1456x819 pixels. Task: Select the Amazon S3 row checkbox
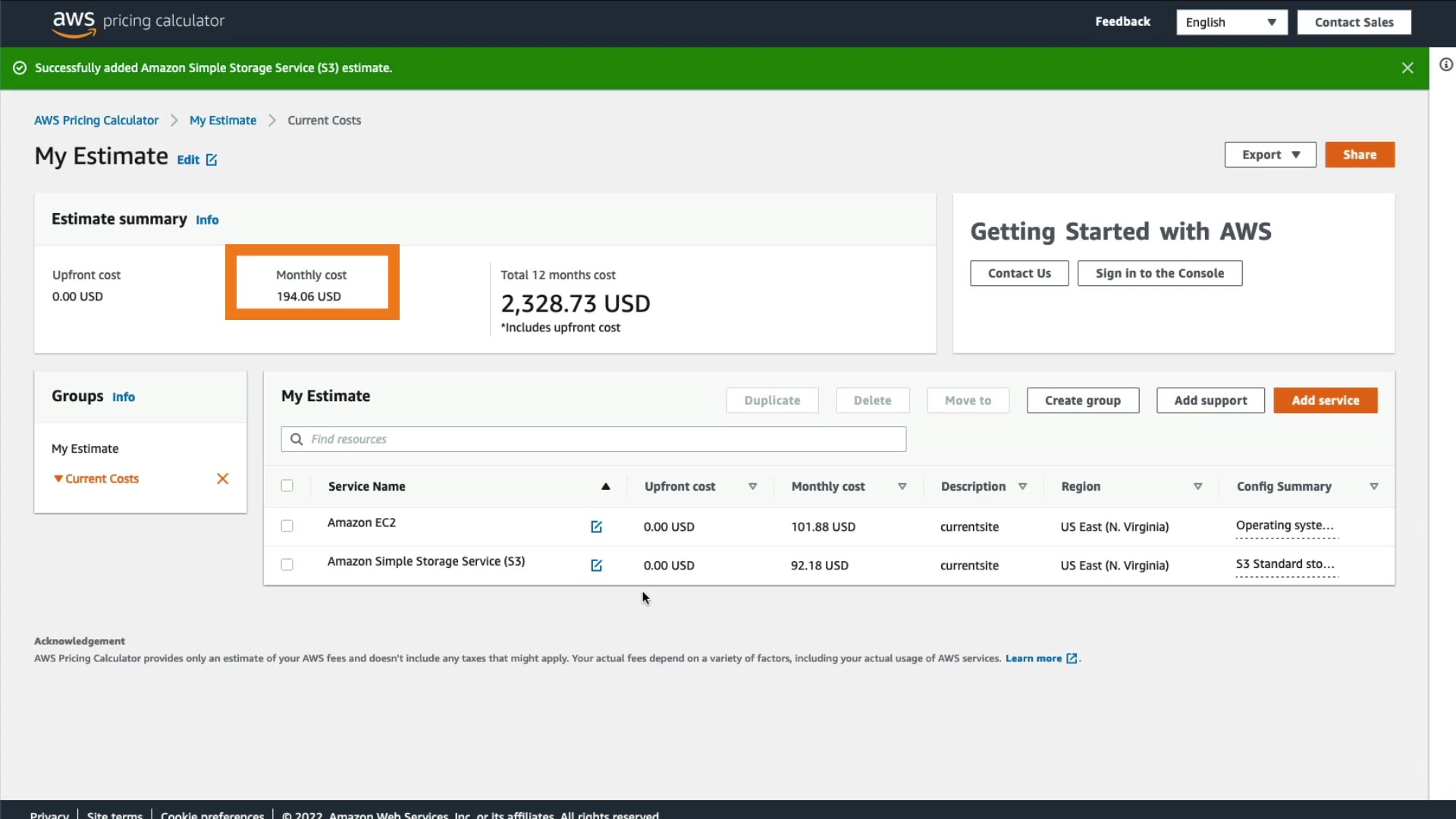(x=287, y=564)
